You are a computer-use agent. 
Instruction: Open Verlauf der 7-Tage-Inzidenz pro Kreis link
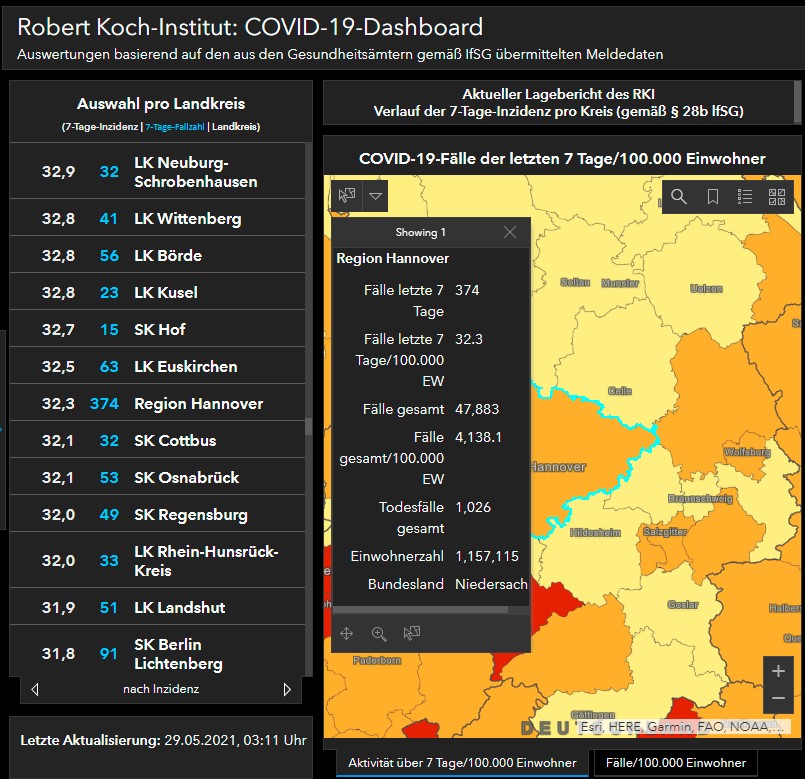[x=559, y=111]
